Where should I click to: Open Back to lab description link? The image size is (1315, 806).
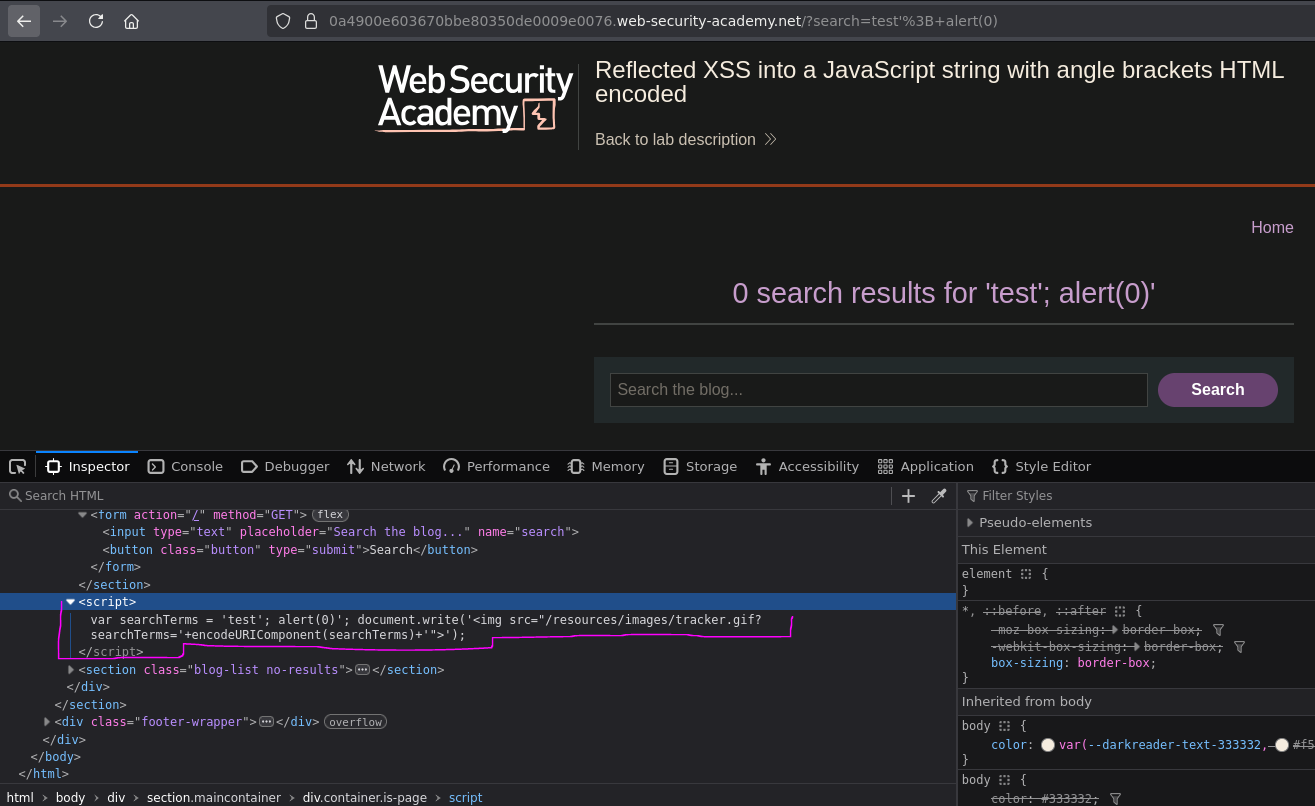685,139
